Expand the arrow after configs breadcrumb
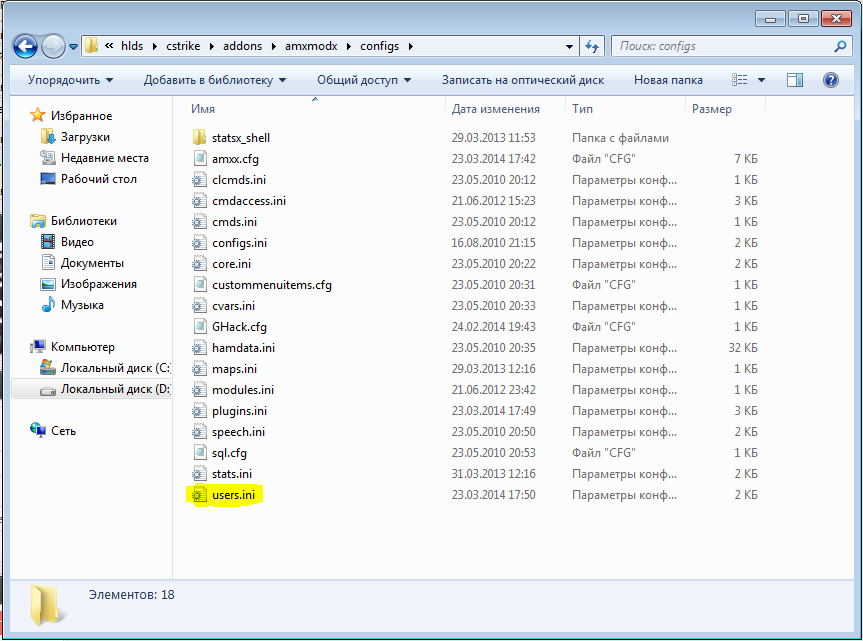The height and width of the screenshot is (641, 863). click(x=411, y=47)
